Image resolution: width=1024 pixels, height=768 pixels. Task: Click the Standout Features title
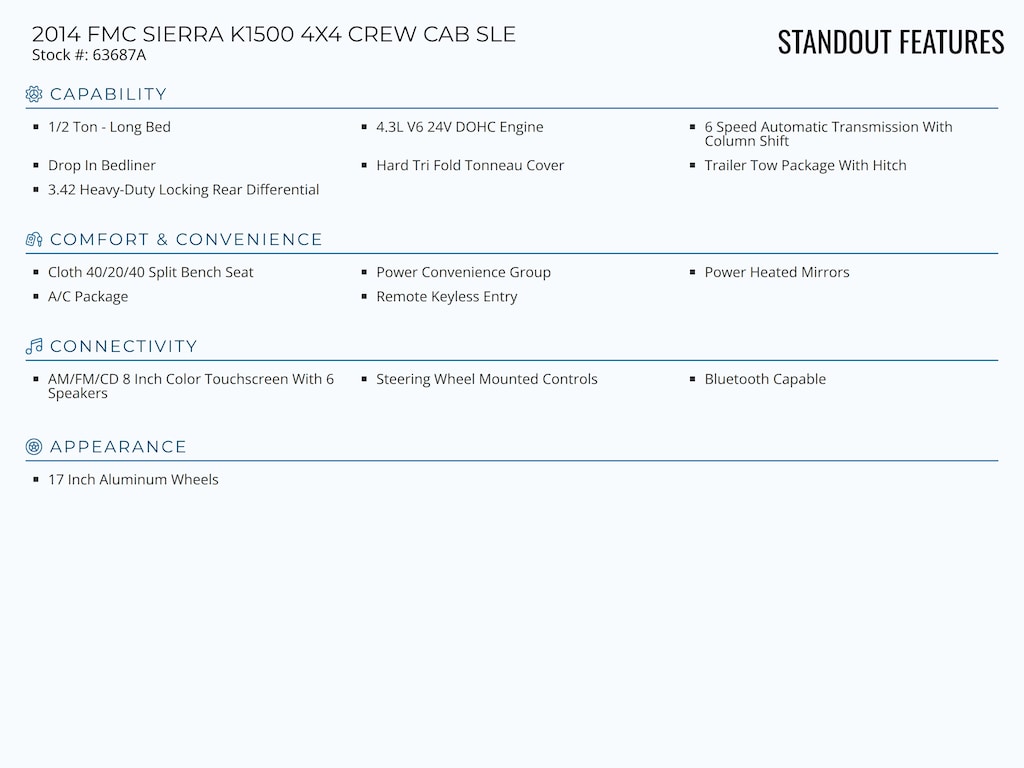890,42
